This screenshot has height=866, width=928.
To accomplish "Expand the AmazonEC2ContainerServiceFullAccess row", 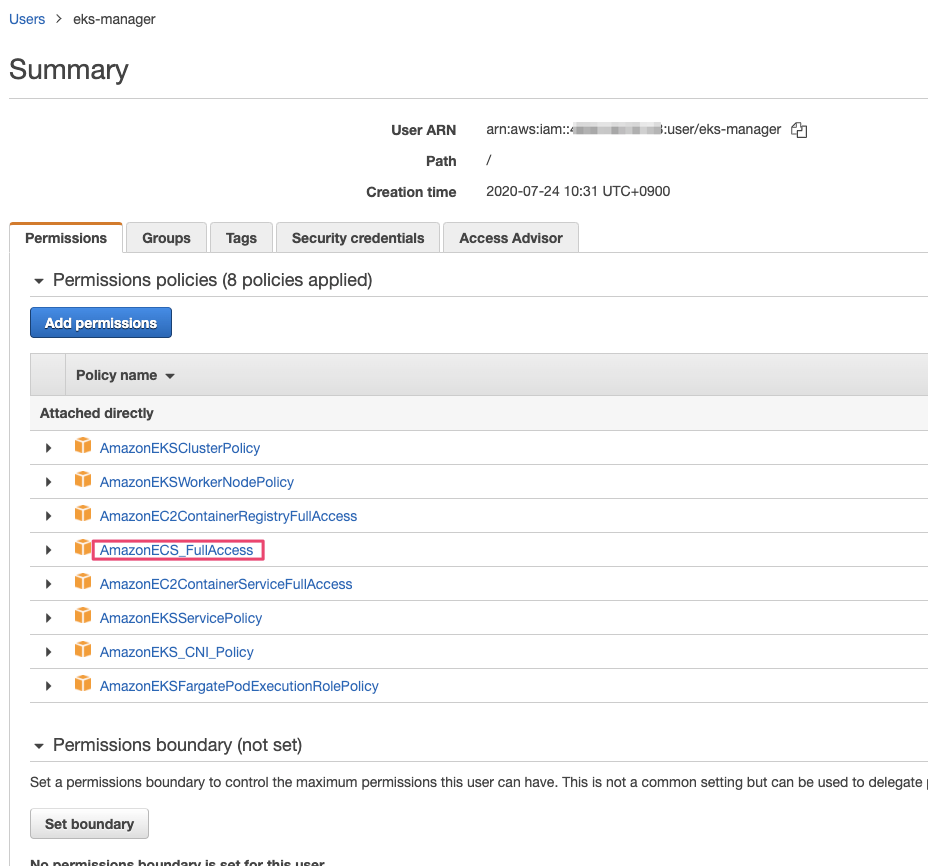I will point(49,584).
